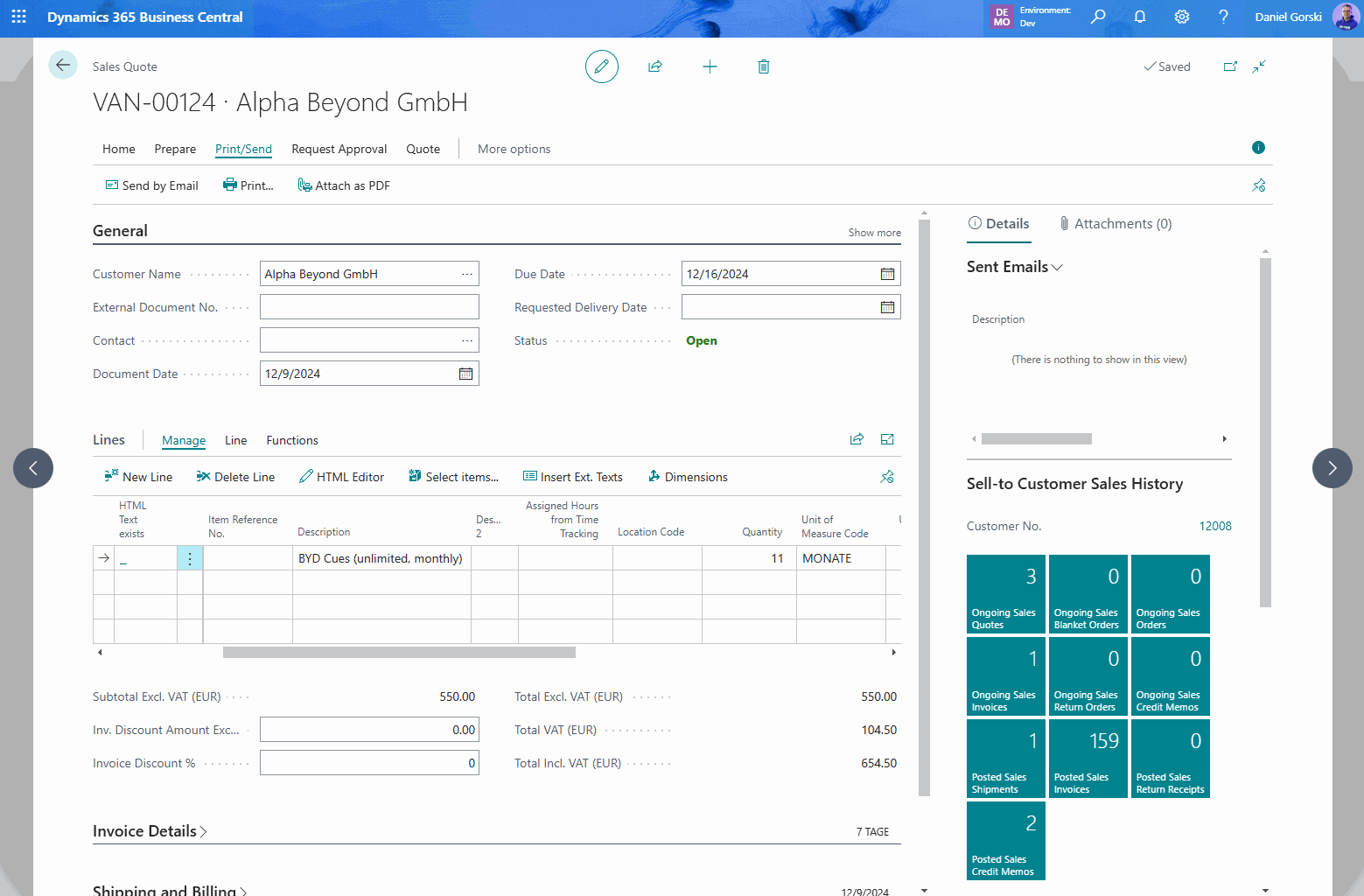This screenshot has height=896, width=1364.
Task: Click the Attach as PDF icon
Action: pyautogui.click(x=305, y=185)
